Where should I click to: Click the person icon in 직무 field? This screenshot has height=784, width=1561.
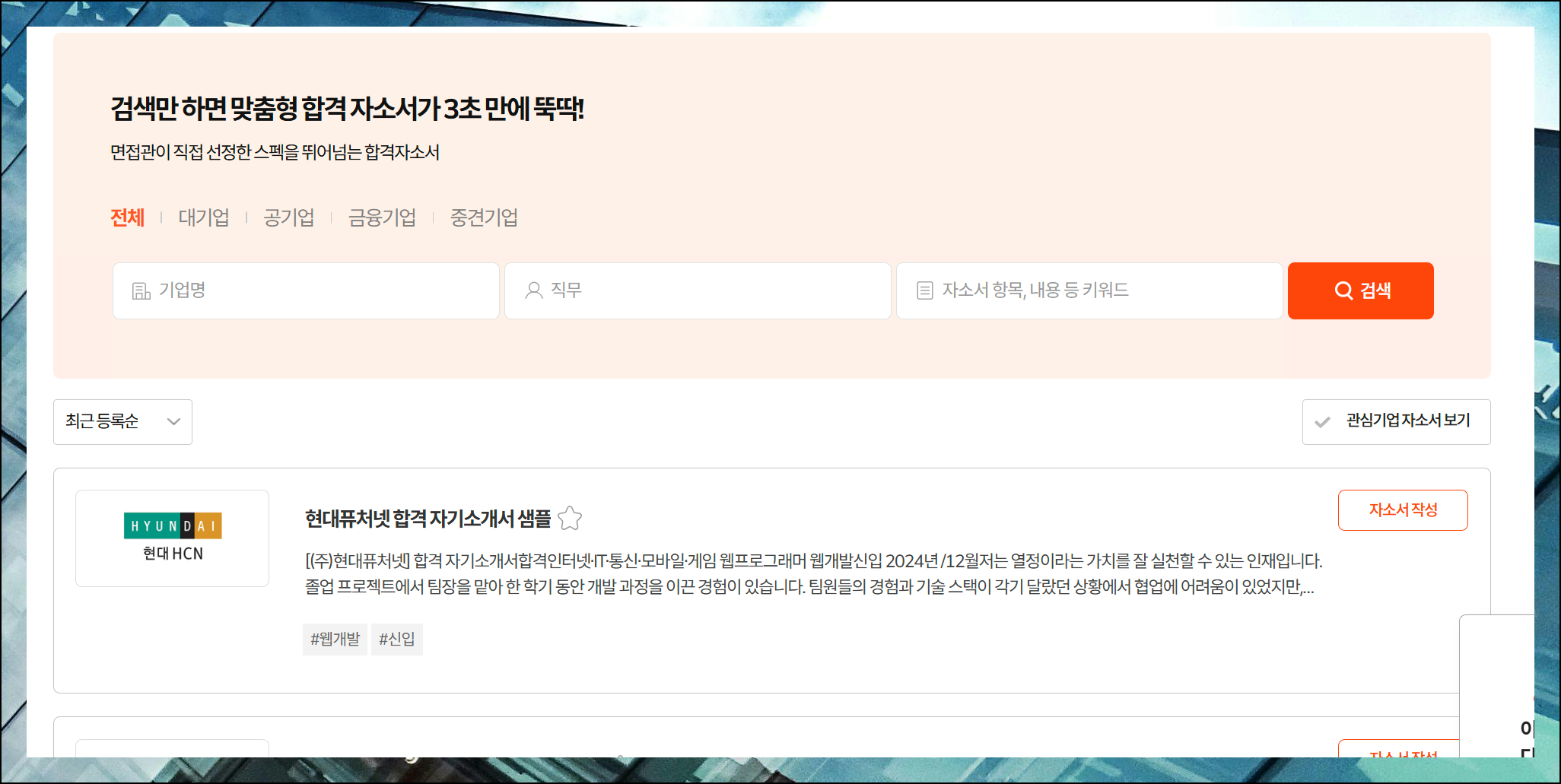pyautogui.click(x=534, y=290)
